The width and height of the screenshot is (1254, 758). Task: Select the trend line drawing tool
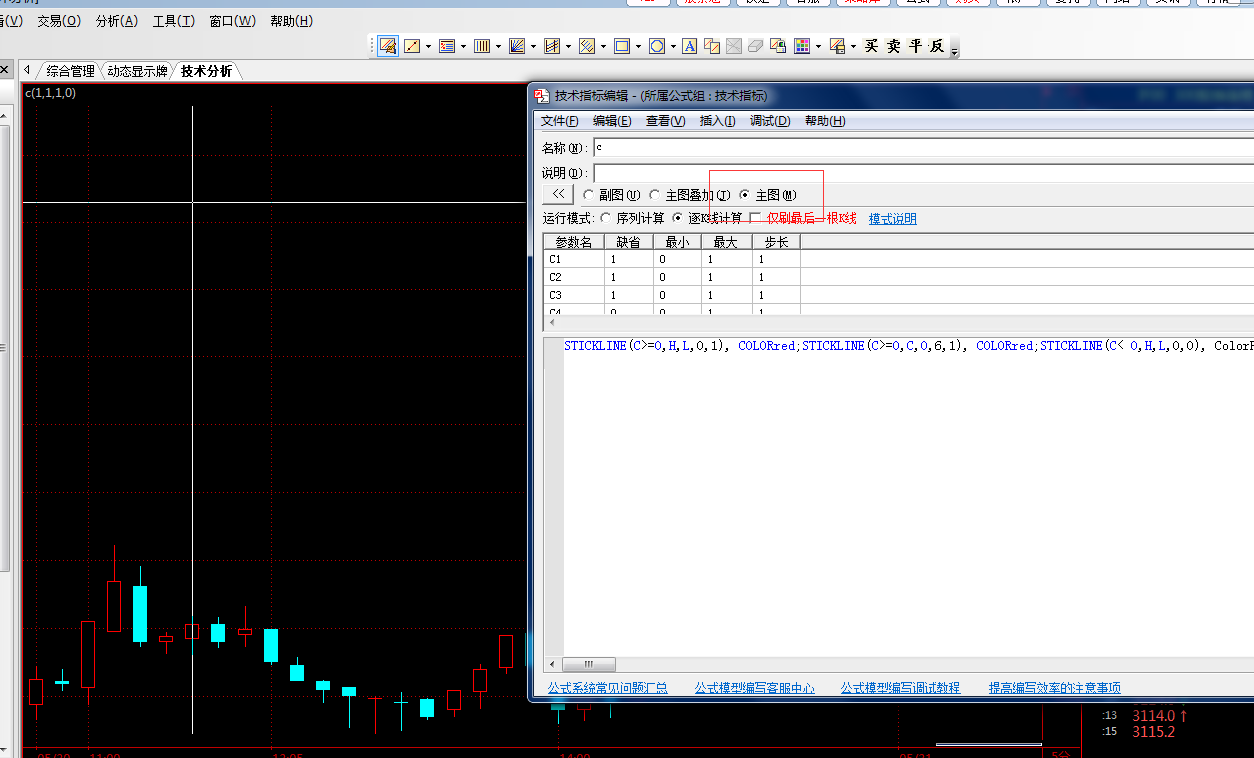pyautogui.click(x=412, y=46)
